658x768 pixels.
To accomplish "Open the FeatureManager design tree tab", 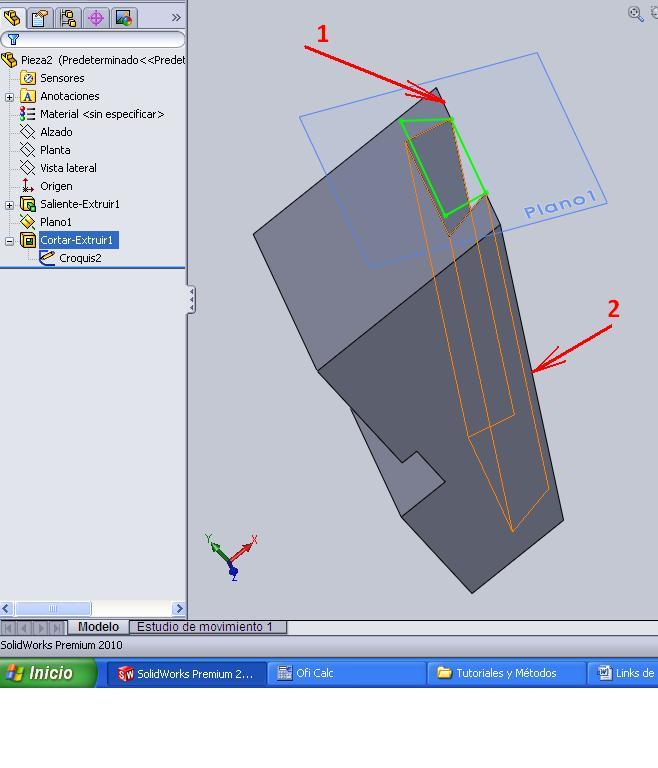I will pos(13,17).
